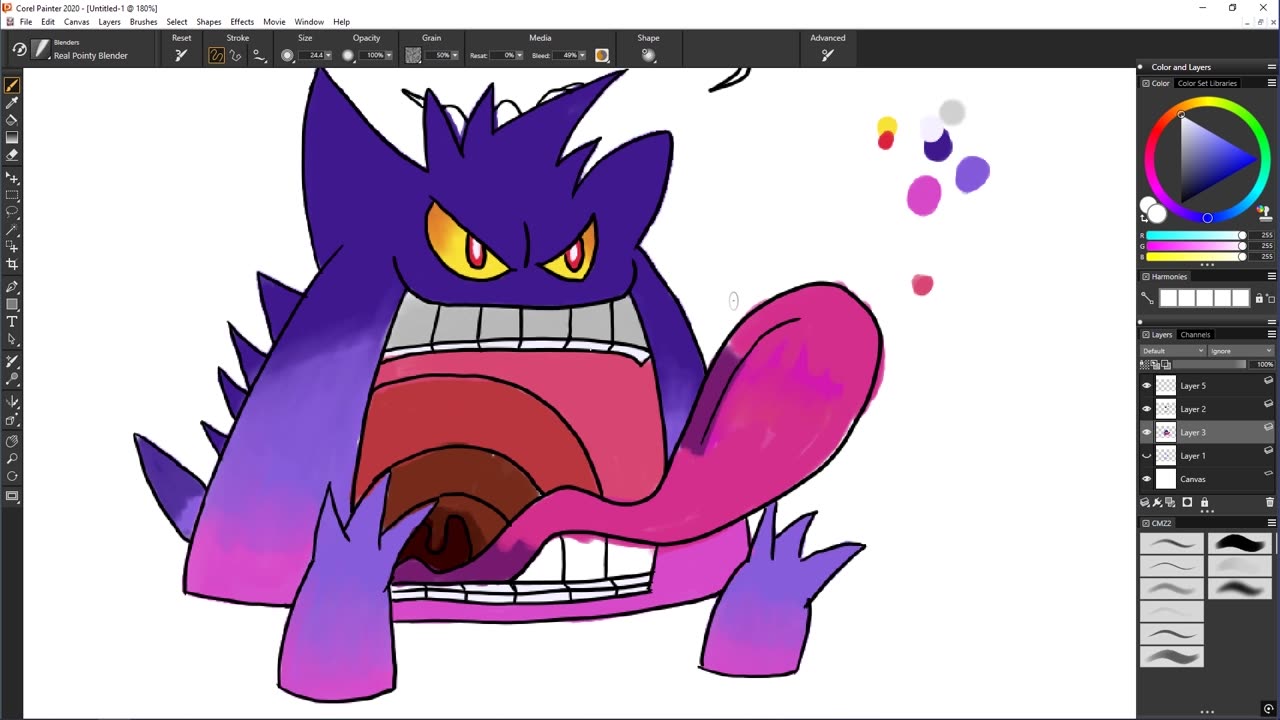Screen dimensions: 1280x720
Task: Switch to Color Set Libraries tab
Action: [x=1207, y=83]
